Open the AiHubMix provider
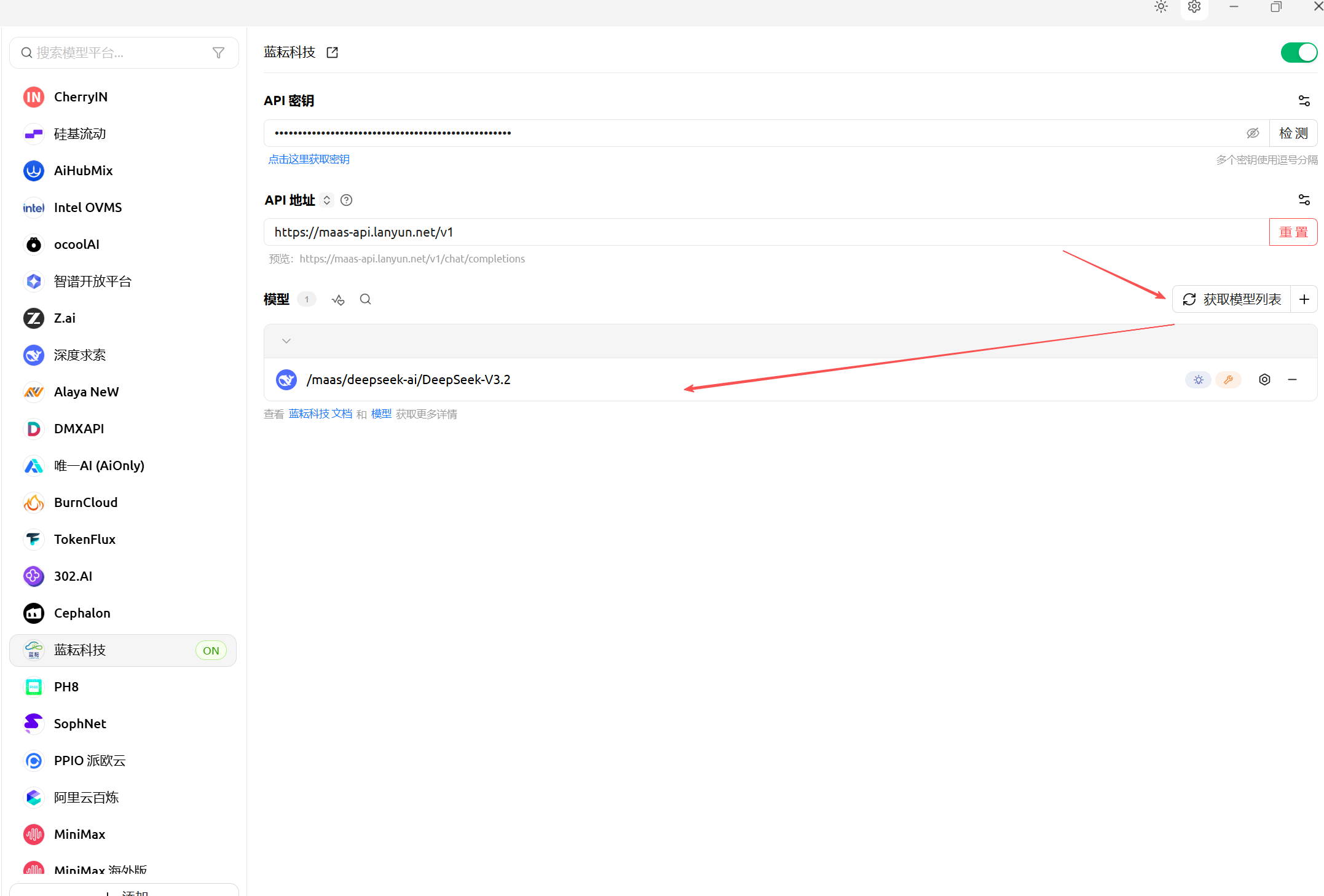 click(123, 171)
